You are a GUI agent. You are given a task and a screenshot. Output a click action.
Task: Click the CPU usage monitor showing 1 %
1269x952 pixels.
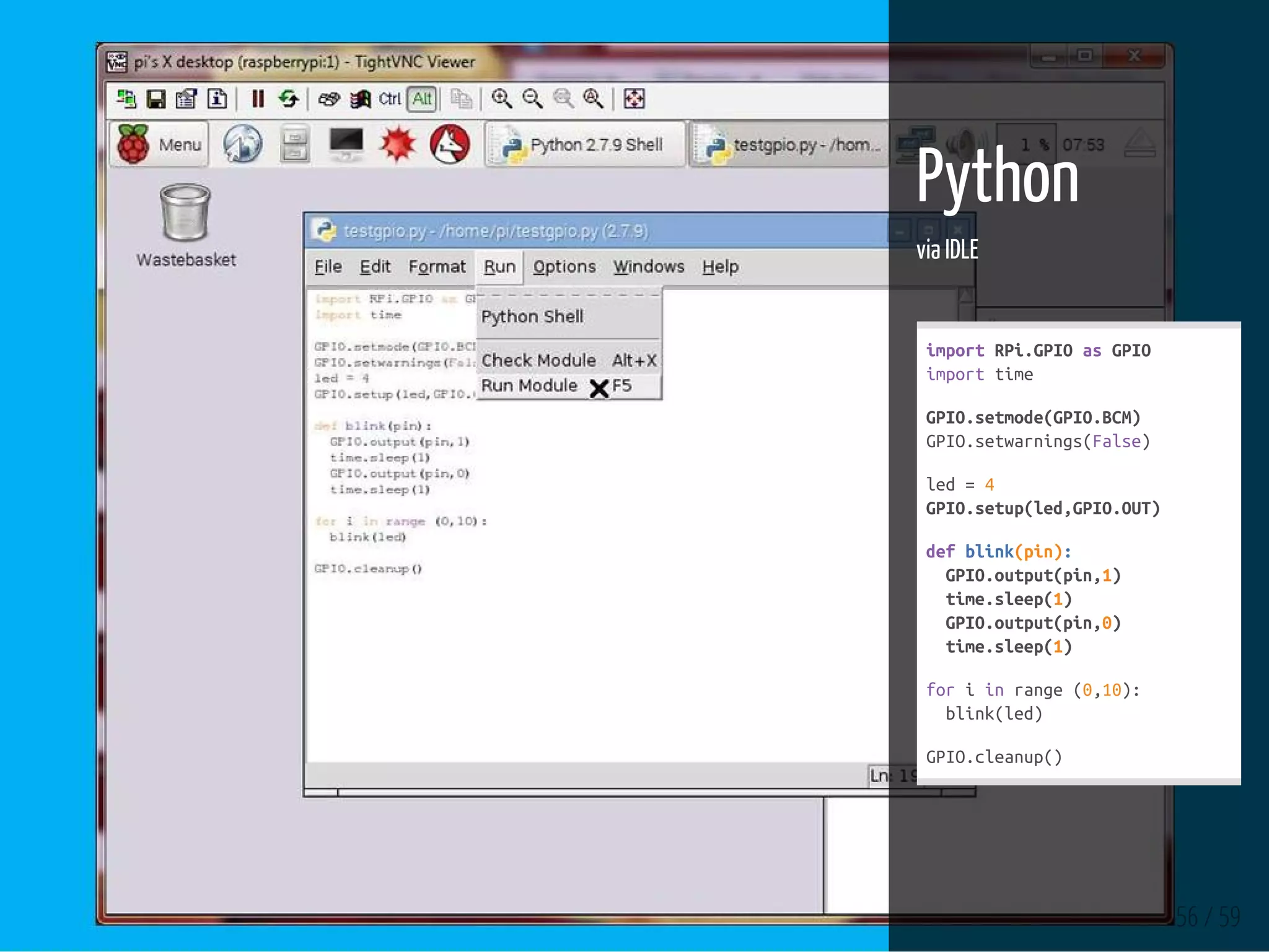point(1027,144)
